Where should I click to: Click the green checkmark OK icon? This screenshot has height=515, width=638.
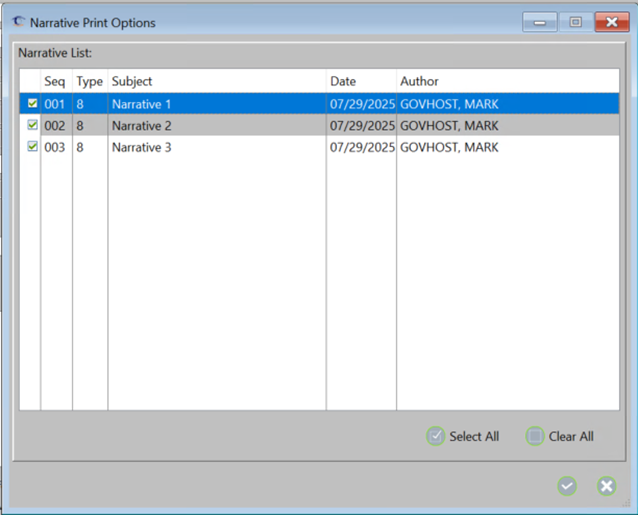coord(567,486)
